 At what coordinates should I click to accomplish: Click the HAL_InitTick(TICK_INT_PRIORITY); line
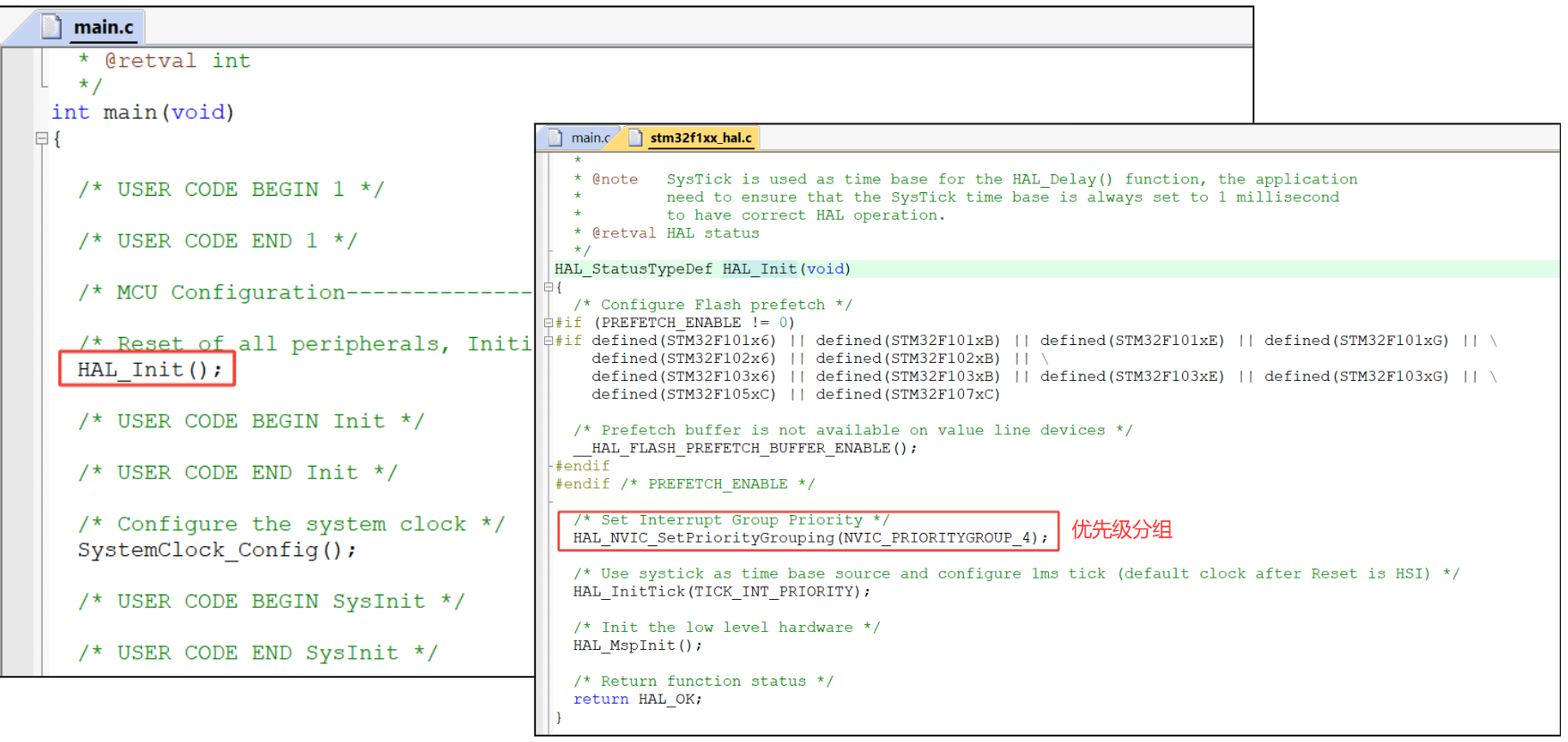click(721, 591)
